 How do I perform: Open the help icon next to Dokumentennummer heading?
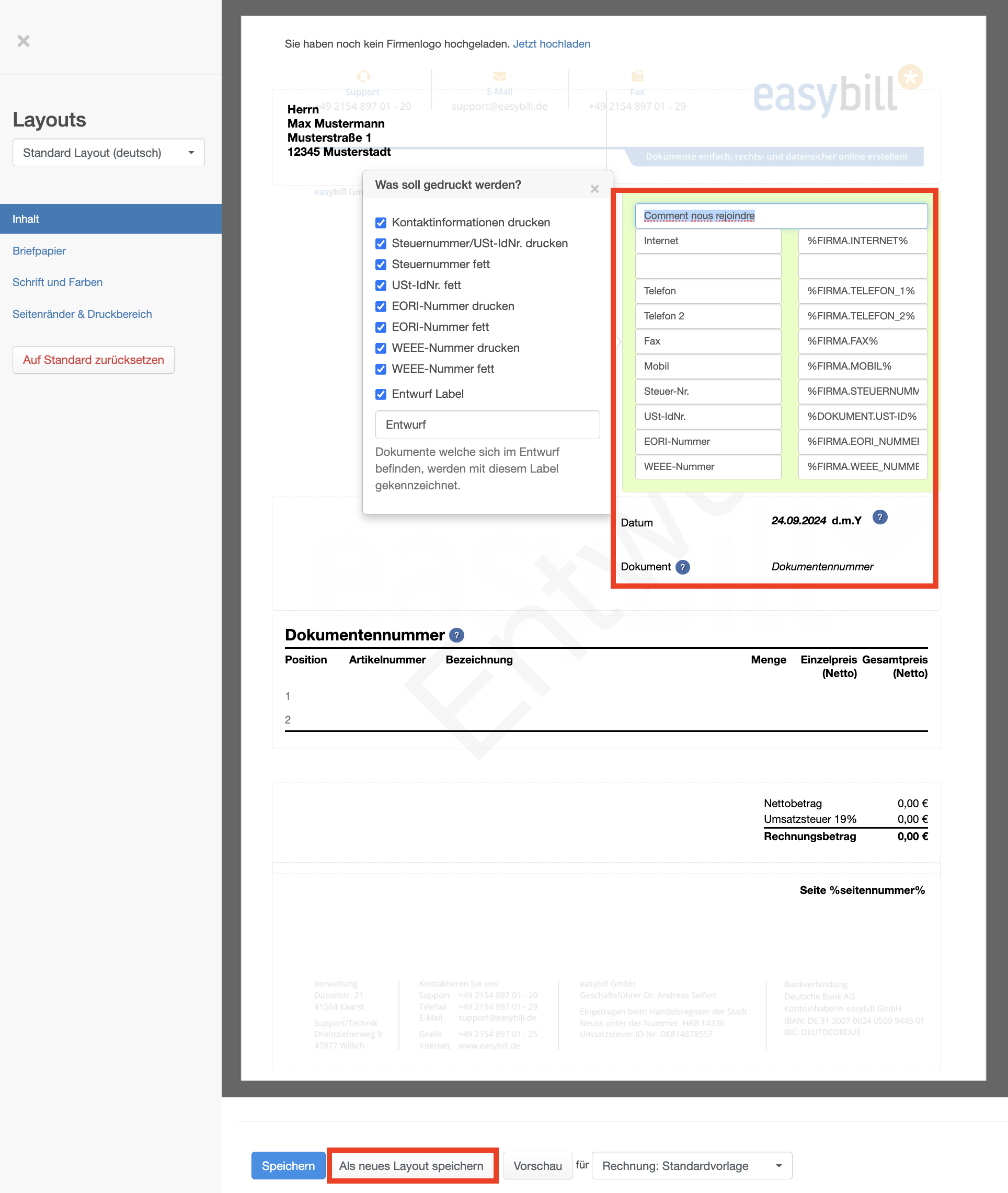pyautogui.click(x=456, y=635)
